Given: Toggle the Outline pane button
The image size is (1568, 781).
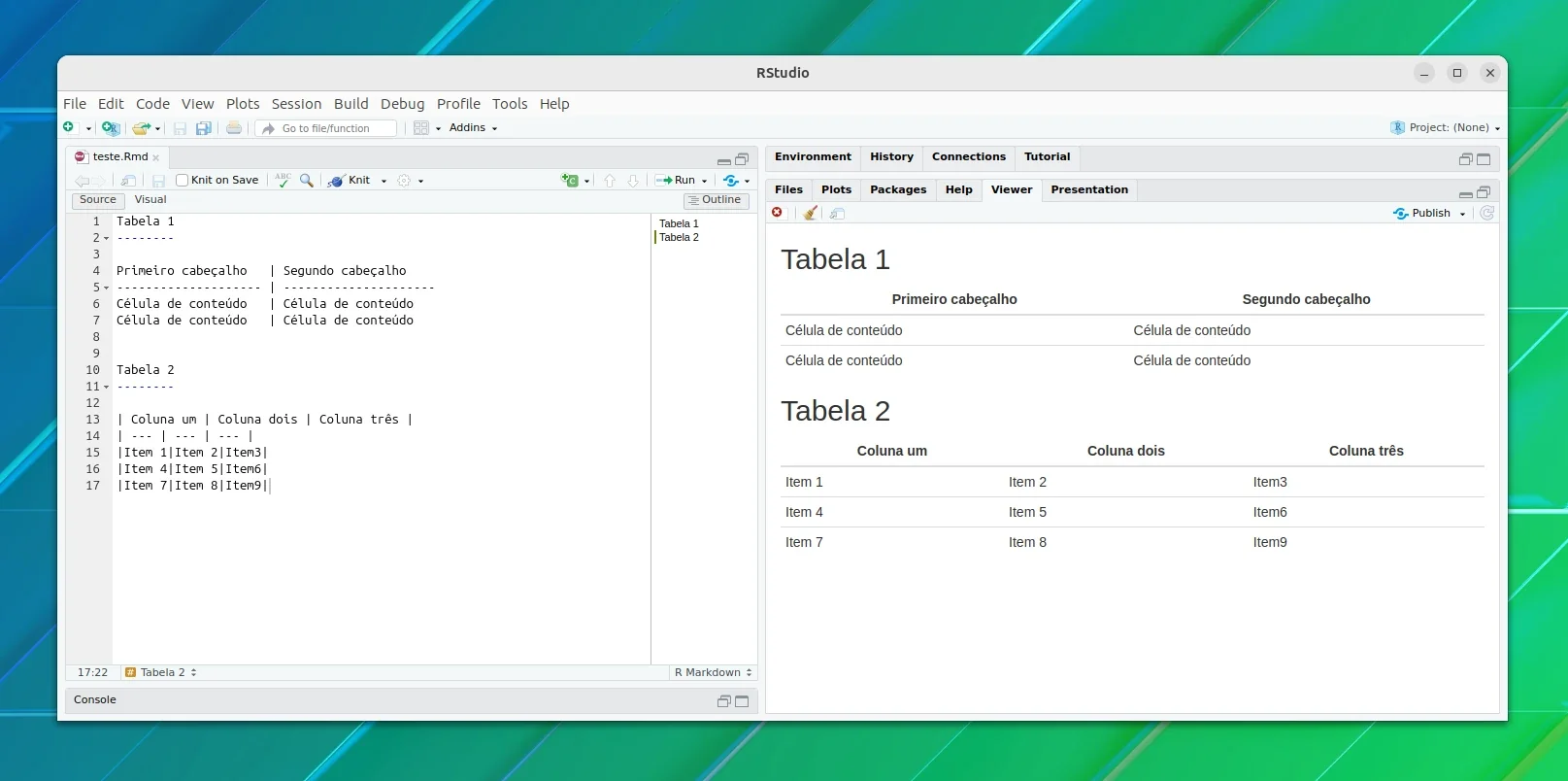Looking at the screenshot, I should [716, 200].
